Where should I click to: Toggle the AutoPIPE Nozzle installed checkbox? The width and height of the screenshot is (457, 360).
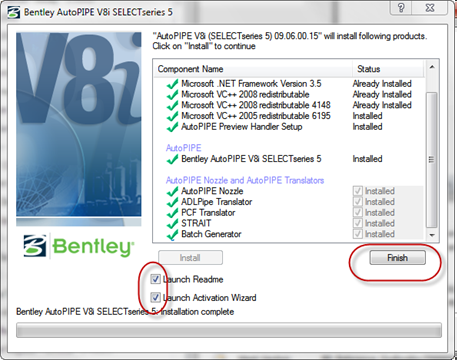(x=358, y=191)
